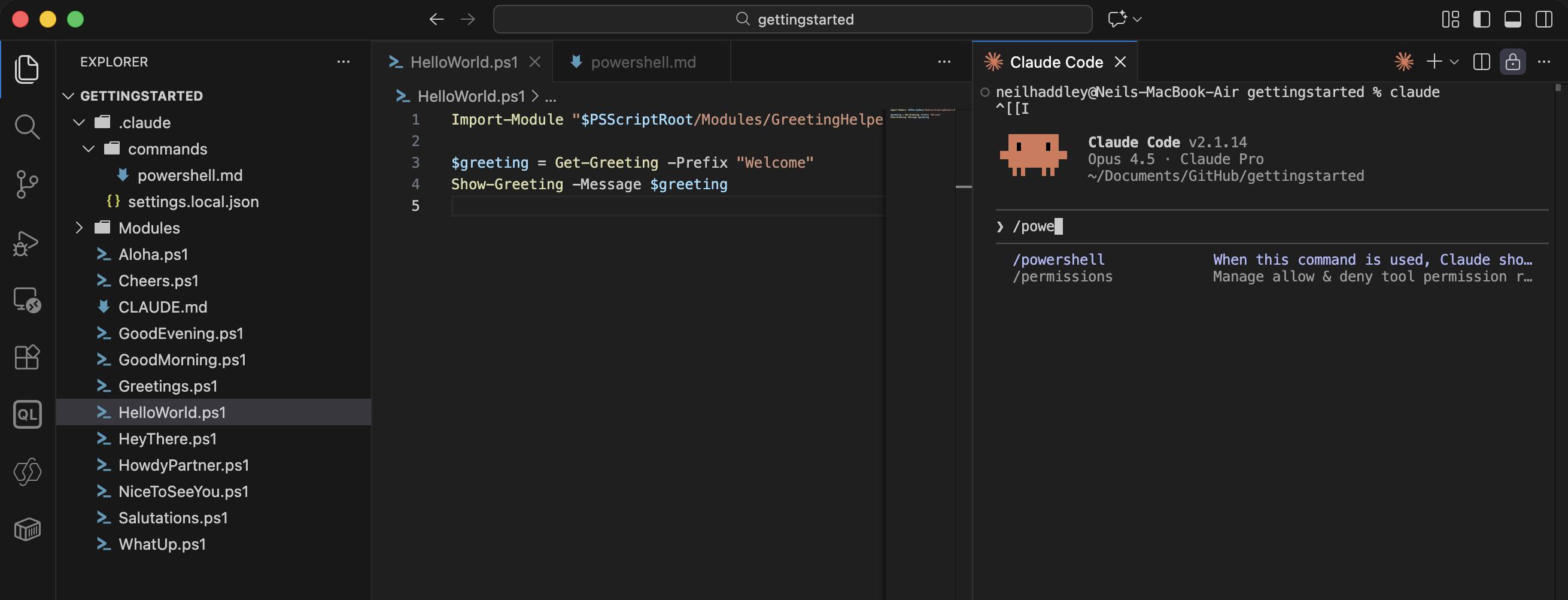
Task: Open the CodeQL sidebar view
Action: pyautogui.click(x=27, y=414)
